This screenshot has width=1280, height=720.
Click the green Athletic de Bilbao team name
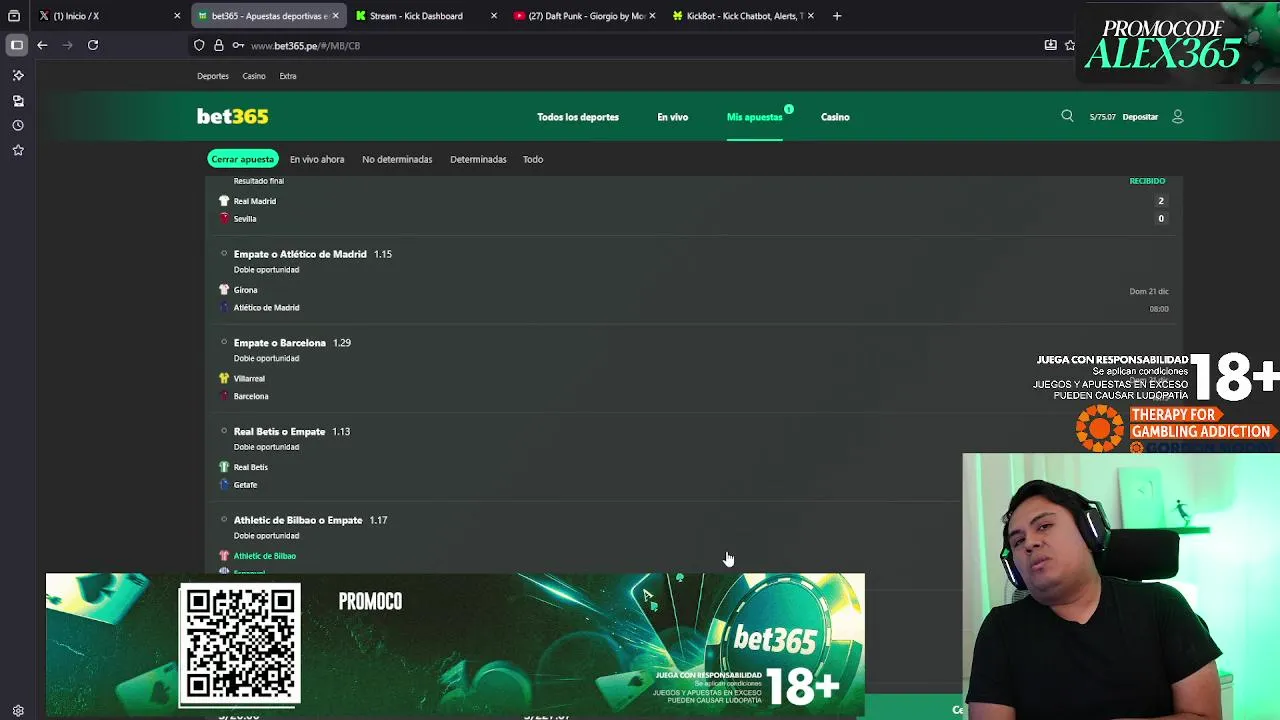pos(265,556)
